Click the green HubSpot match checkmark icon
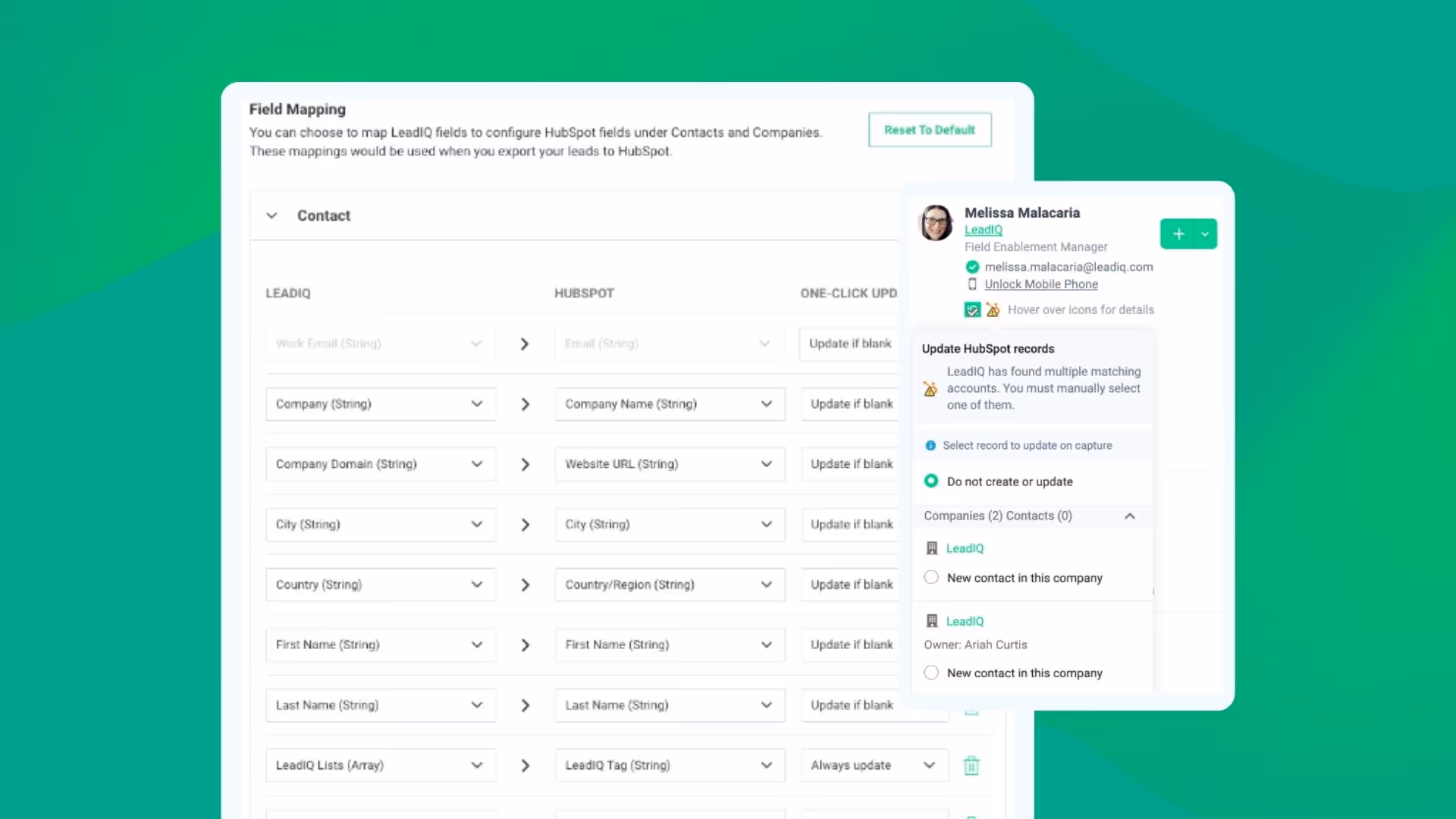1456x819 pixels. click(x=972, y=309)
